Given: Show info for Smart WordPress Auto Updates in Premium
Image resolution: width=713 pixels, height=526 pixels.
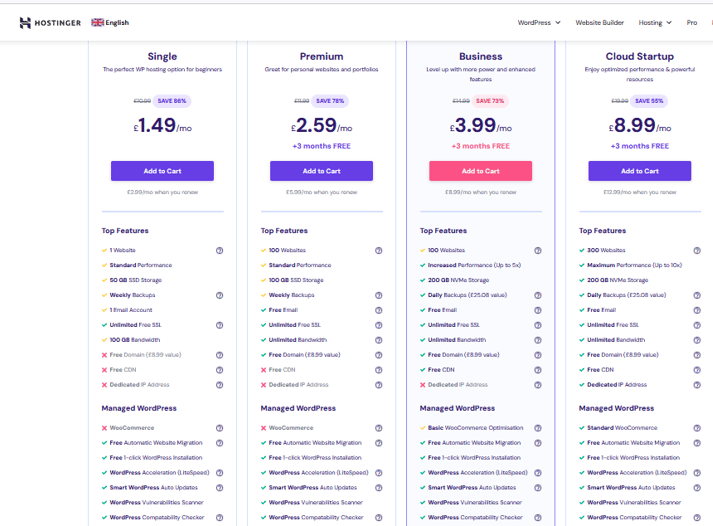Looking at the screenshot, I should [x=379, y=488].
